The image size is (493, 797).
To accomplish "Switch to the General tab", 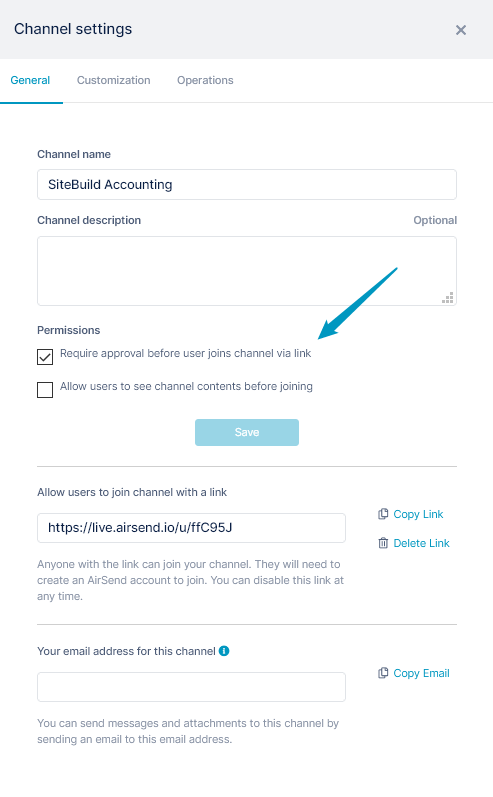I will point(30,80).
